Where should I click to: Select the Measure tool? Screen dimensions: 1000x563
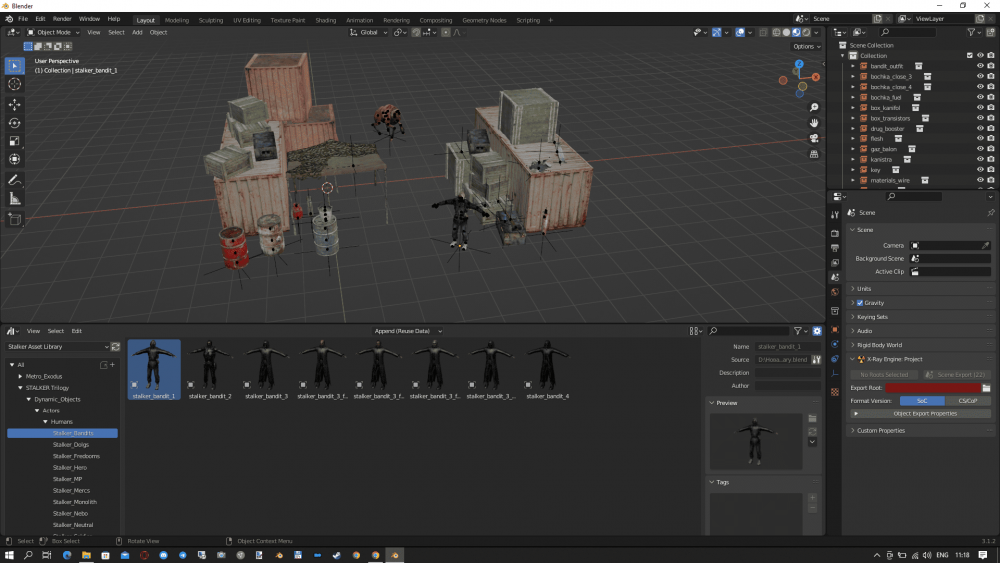pyautogui.click(x=15, y=199)
